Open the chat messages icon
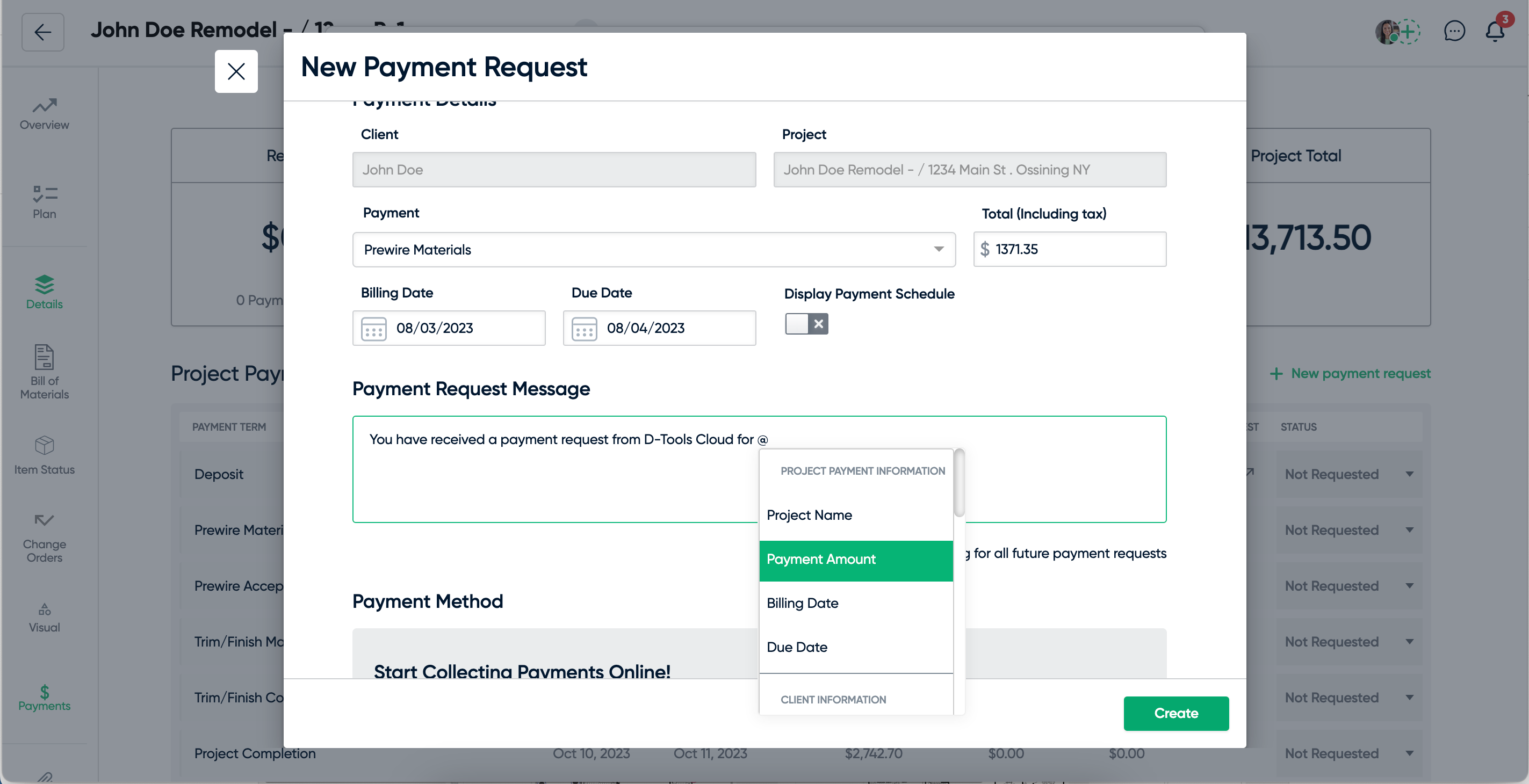The image size is (1529, 784). click(1454, 31)
